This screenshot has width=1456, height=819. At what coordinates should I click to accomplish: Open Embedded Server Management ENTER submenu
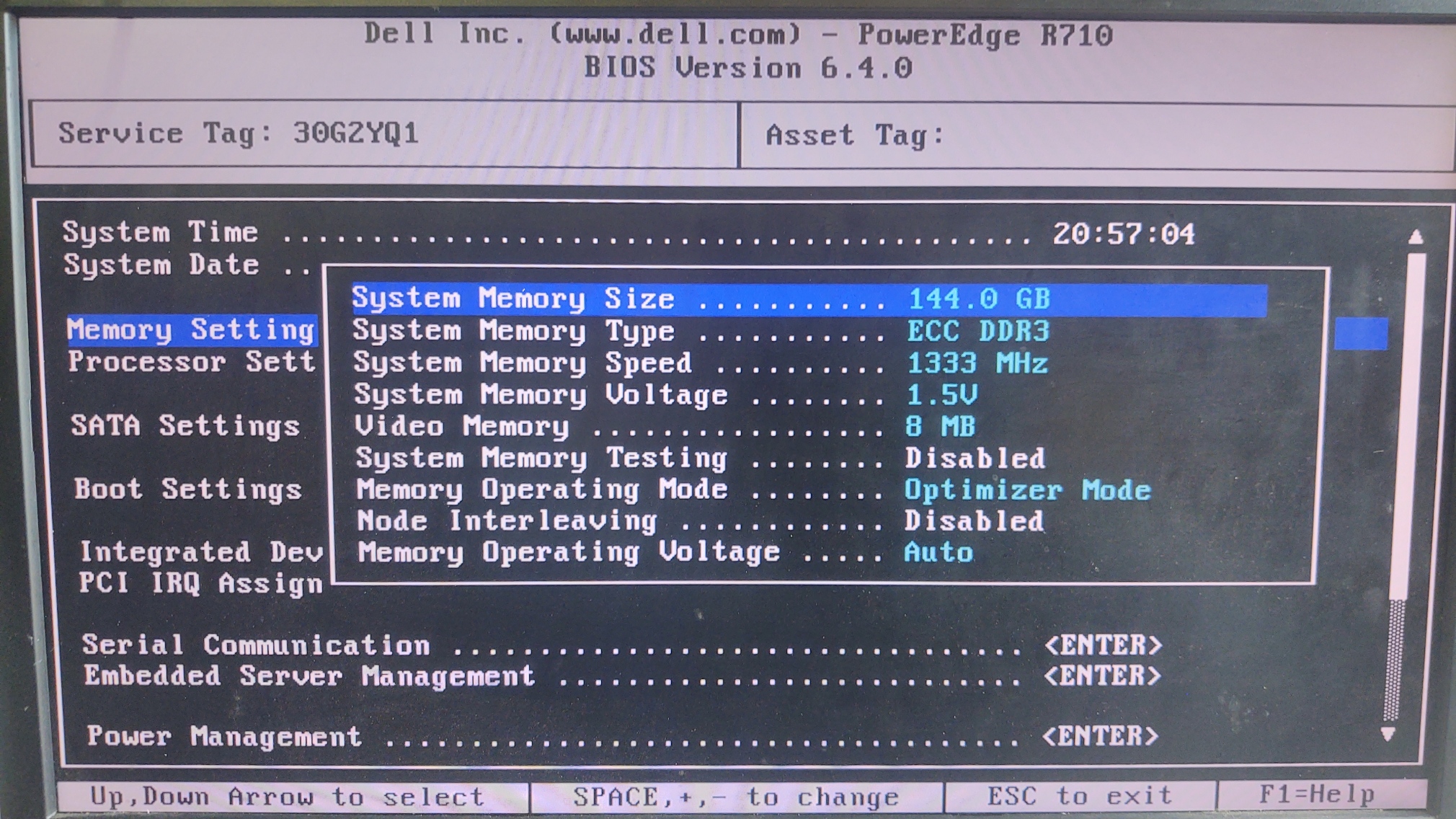point(1102,676)
